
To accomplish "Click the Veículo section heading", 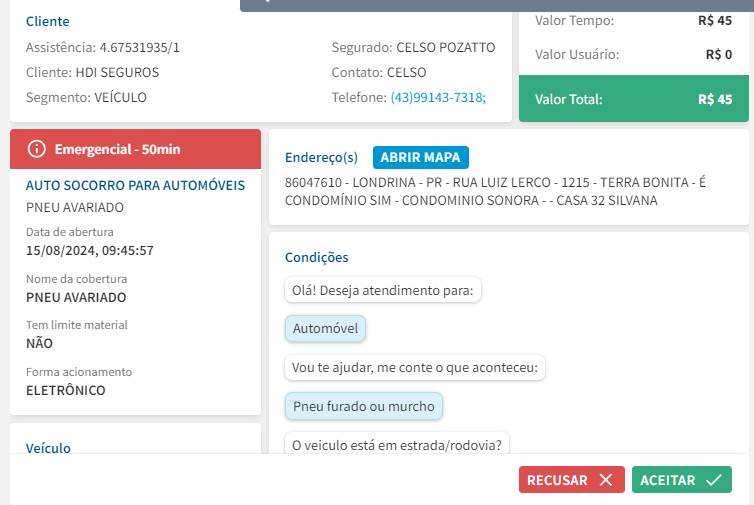I will point(48,449).
